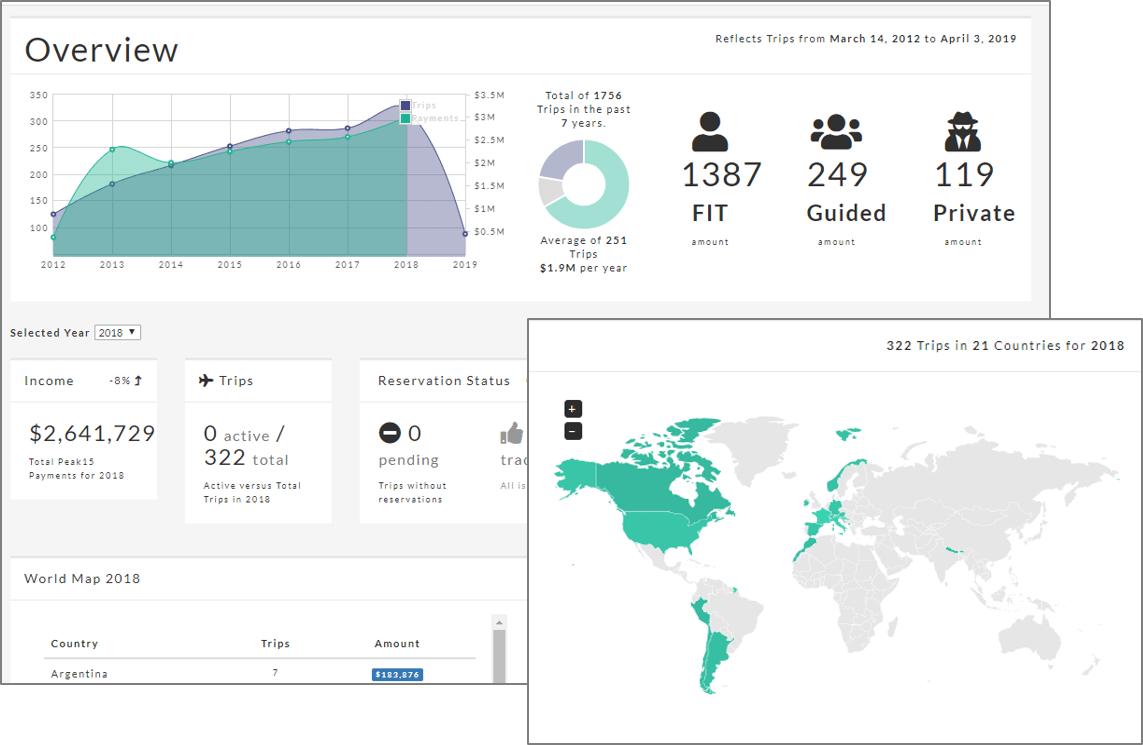Screen dimensions: 1143x745
Task: Change the year to 2018 in the year selector
Action: tap(118, 332)
